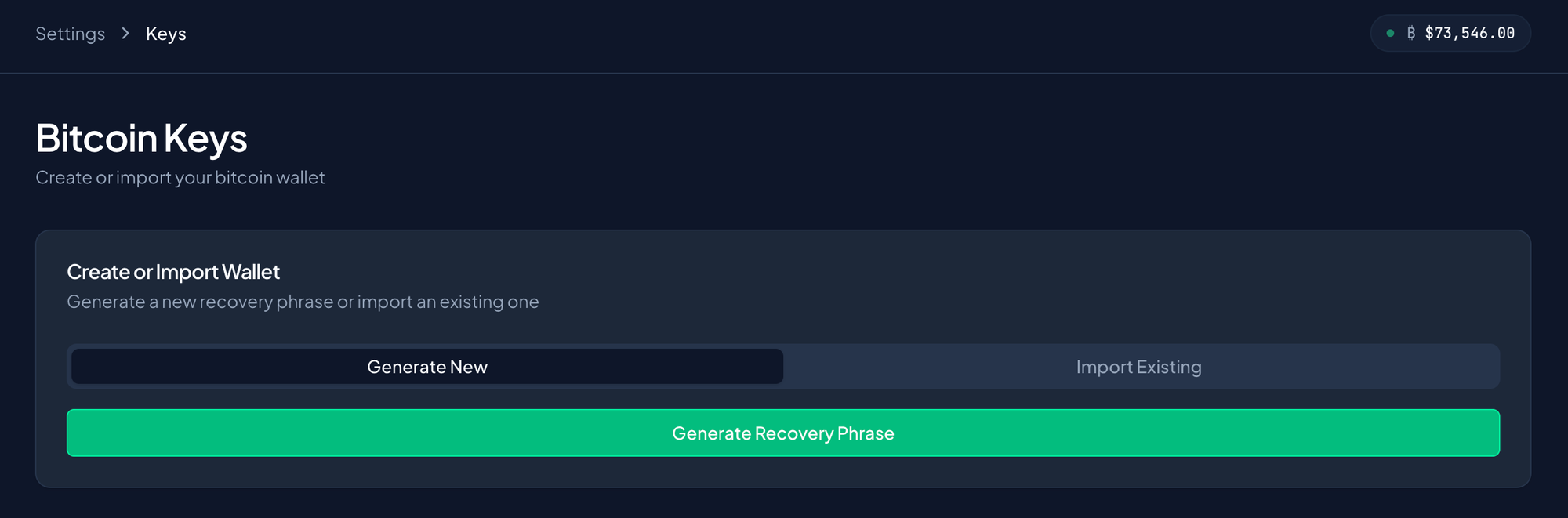Click the breadcrumb chevron after Settings
Viewport: 1568px width, 518px height.
point(125,34)
